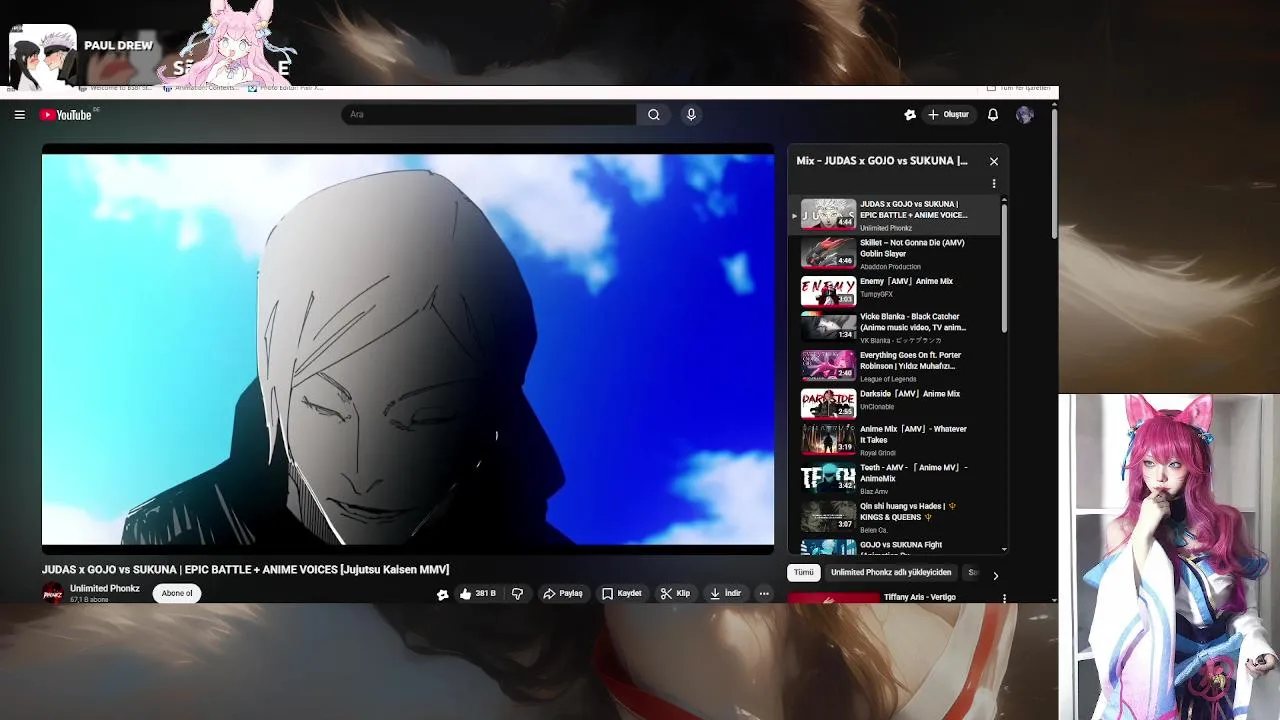
Task: Select the Tümü filter chip
Action: (804, 573)
